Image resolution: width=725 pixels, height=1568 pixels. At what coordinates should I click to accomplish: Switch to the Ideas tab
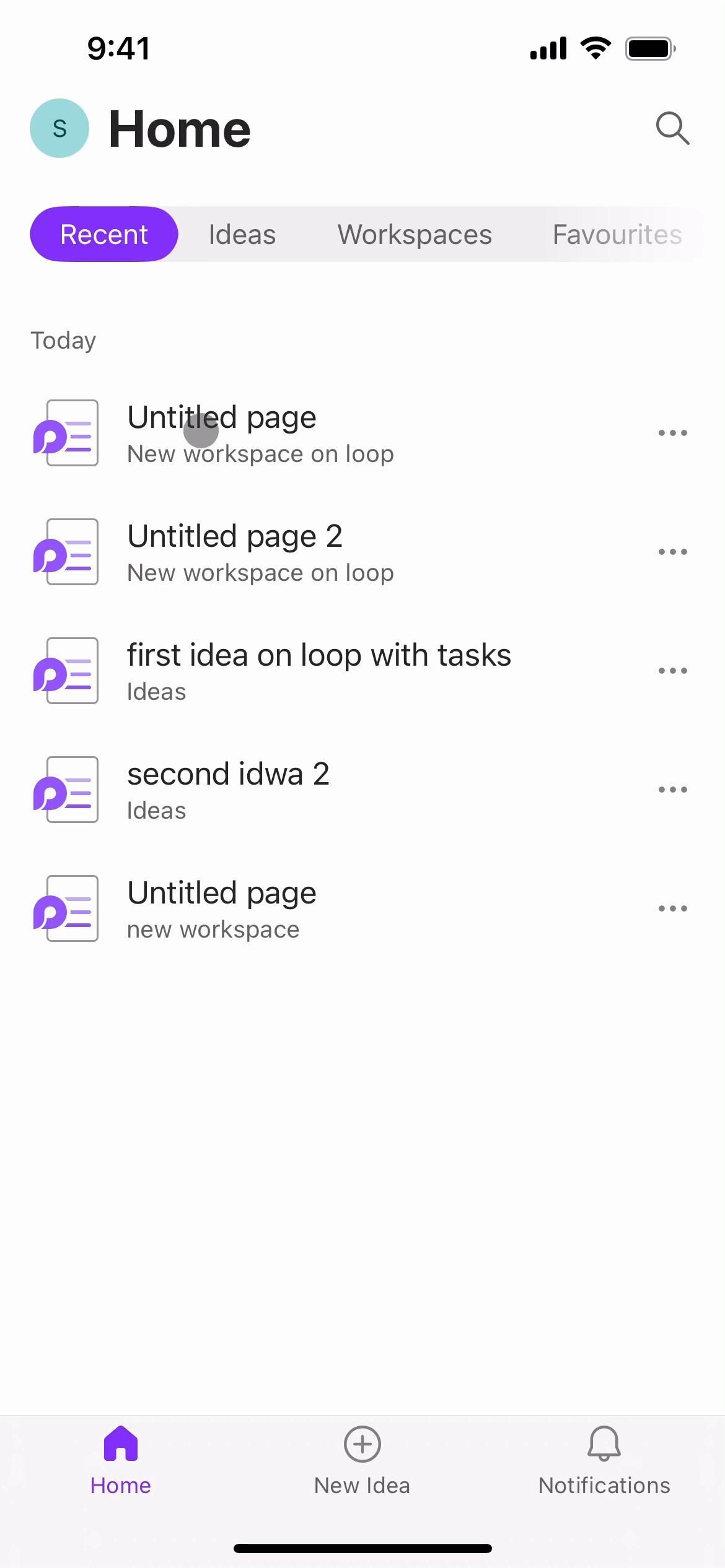(242, 235)
